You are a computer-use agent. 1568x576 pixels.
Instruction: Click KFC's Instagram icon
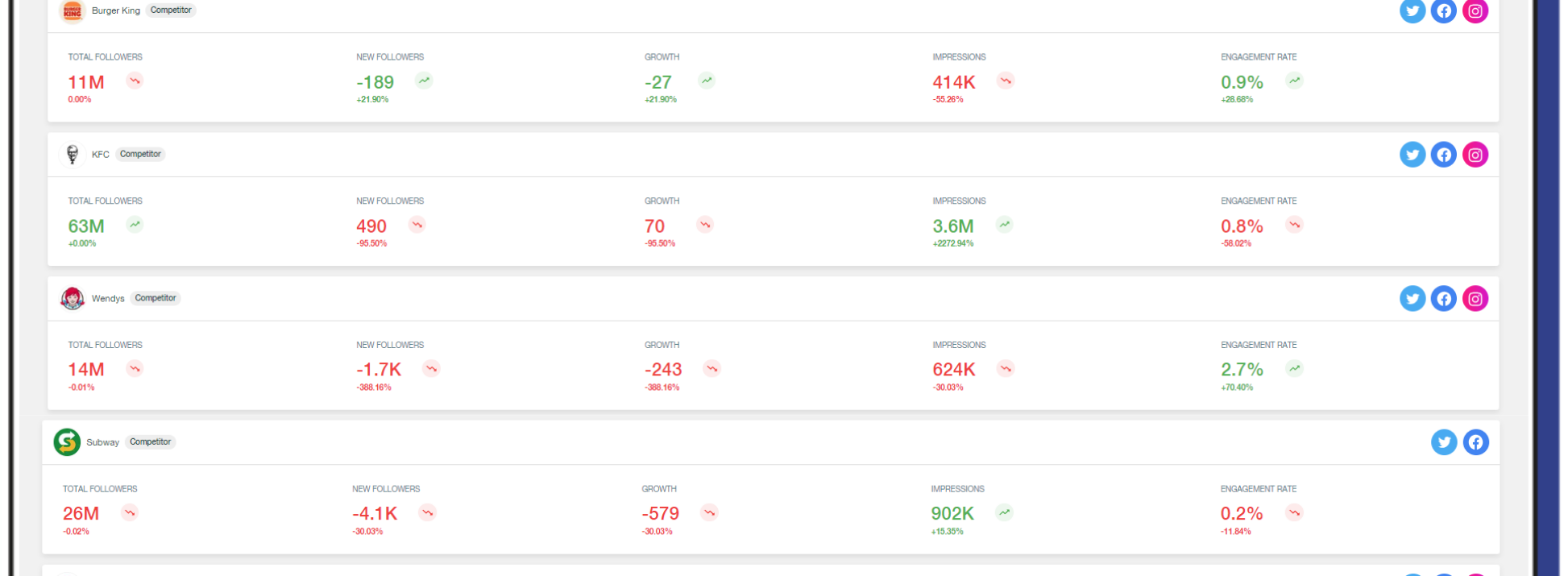[1475, 155]
